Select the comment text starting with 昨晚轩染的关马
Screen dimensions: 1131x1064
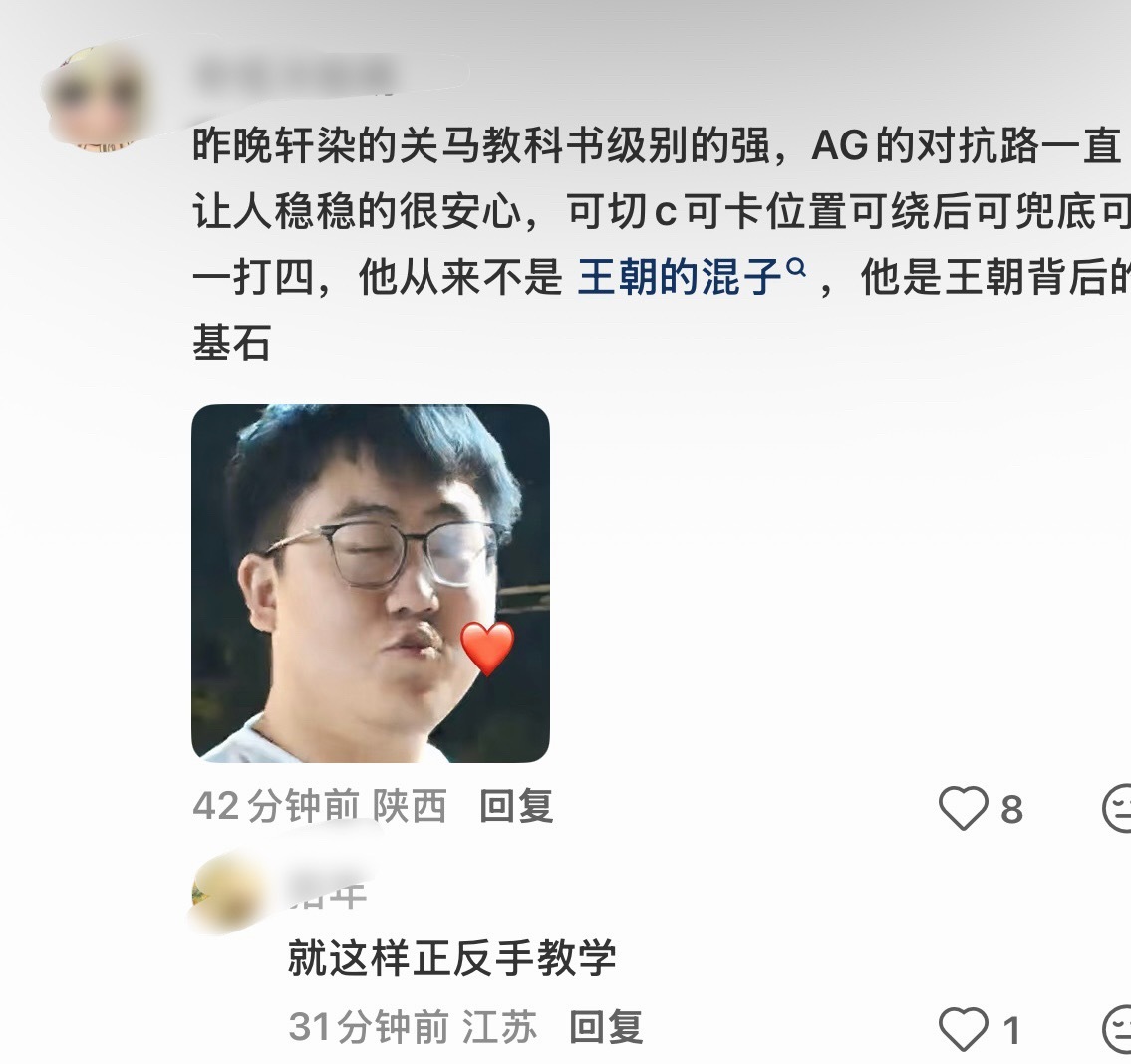[x=661, y=244]
